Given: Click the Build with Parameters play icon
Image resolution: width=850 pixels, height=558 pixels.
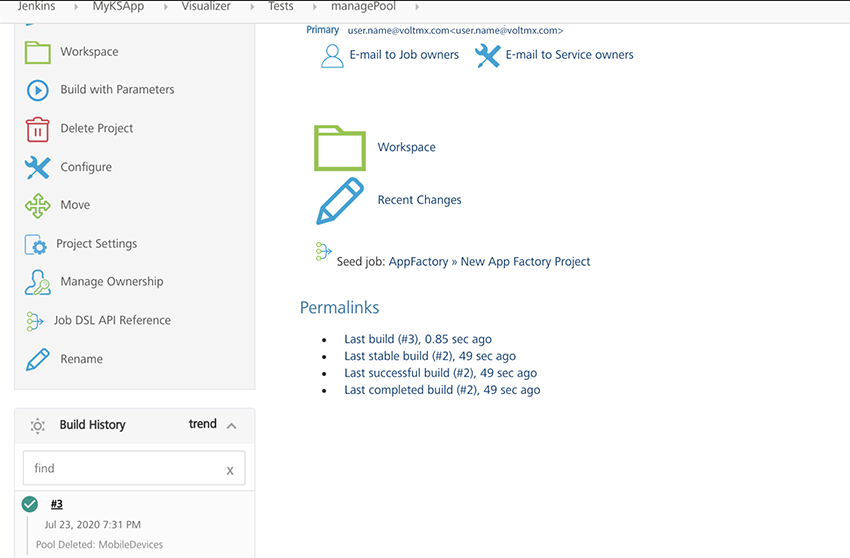Looking at the screenshot, I should pyautogui.click(x=37, y=90).
